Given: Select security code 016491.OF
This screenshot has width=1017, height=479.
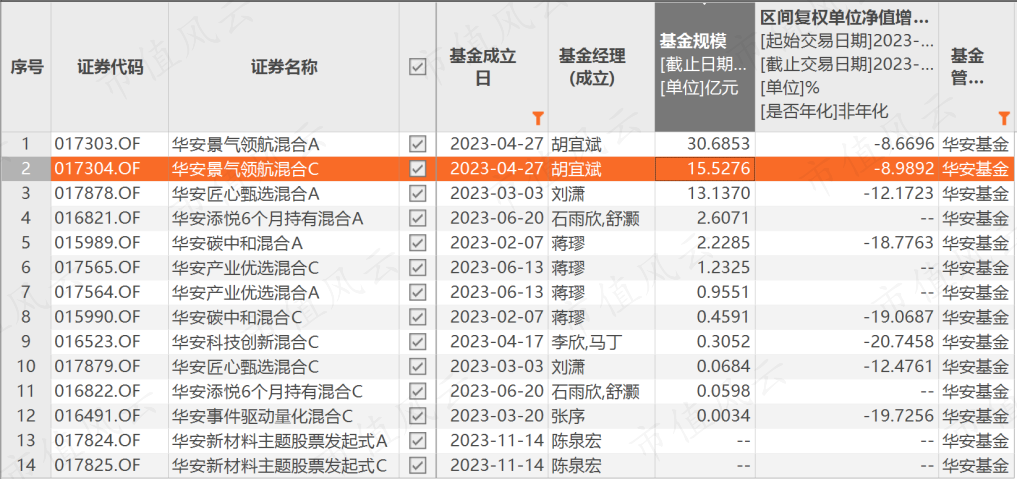Looking at the screenshot, I should pyautogui.click(x=97, y=416).
